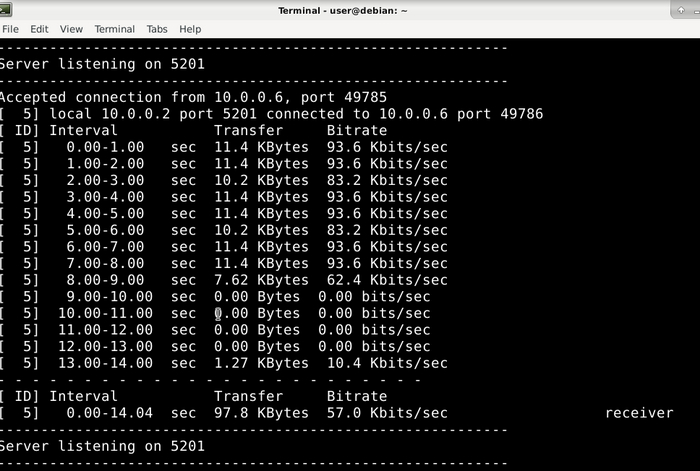Screen dimensions: 700x471
Task: Click the interval '12.00-13.00'
Action: click(105, 346)
